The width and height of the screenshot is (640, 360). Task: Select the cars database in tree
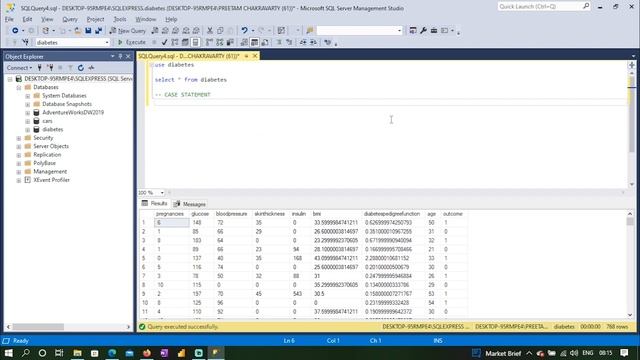click(47, 121)
